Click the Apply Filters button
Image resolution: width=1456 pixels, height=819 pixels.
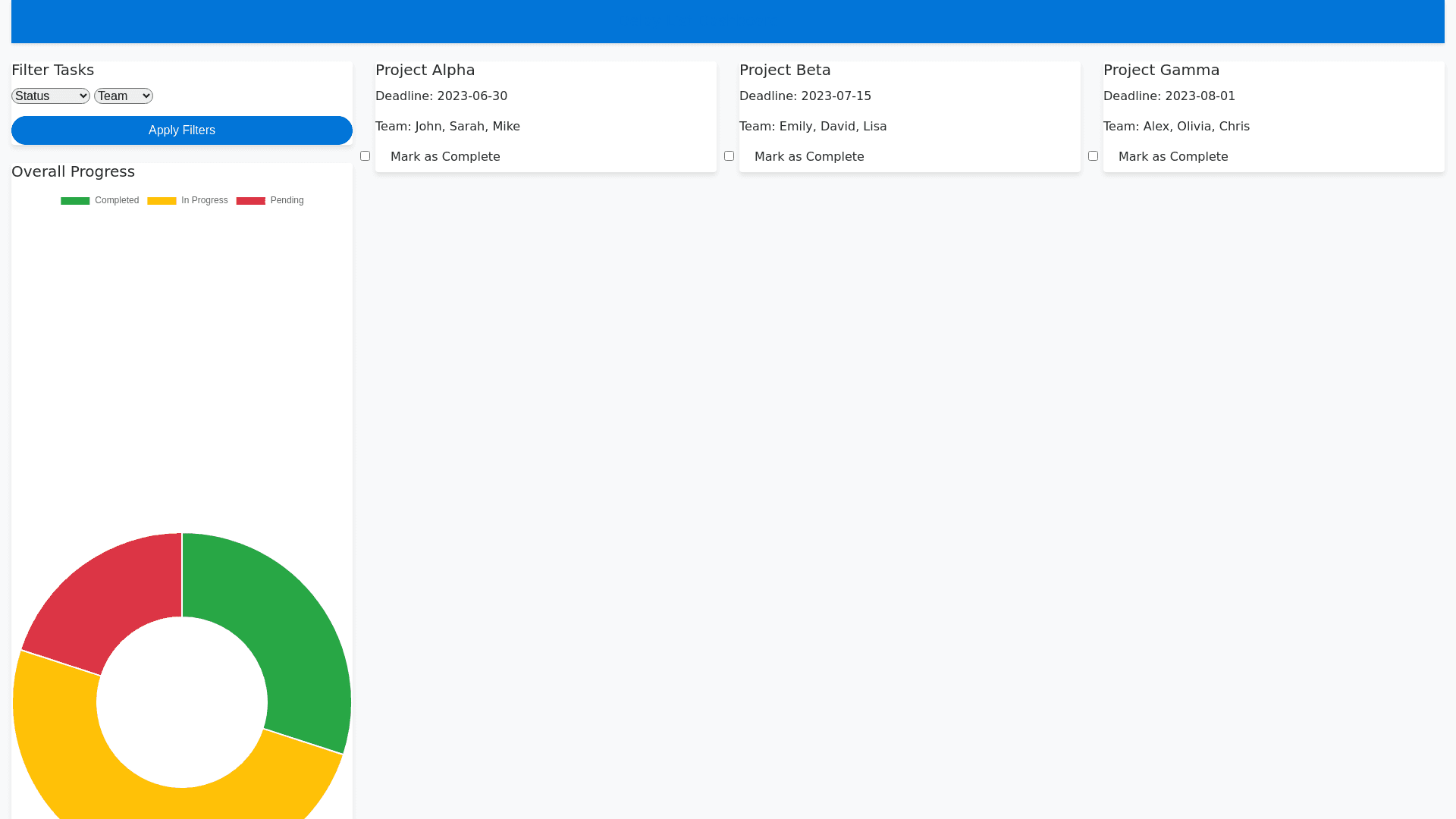pos(182,130)
